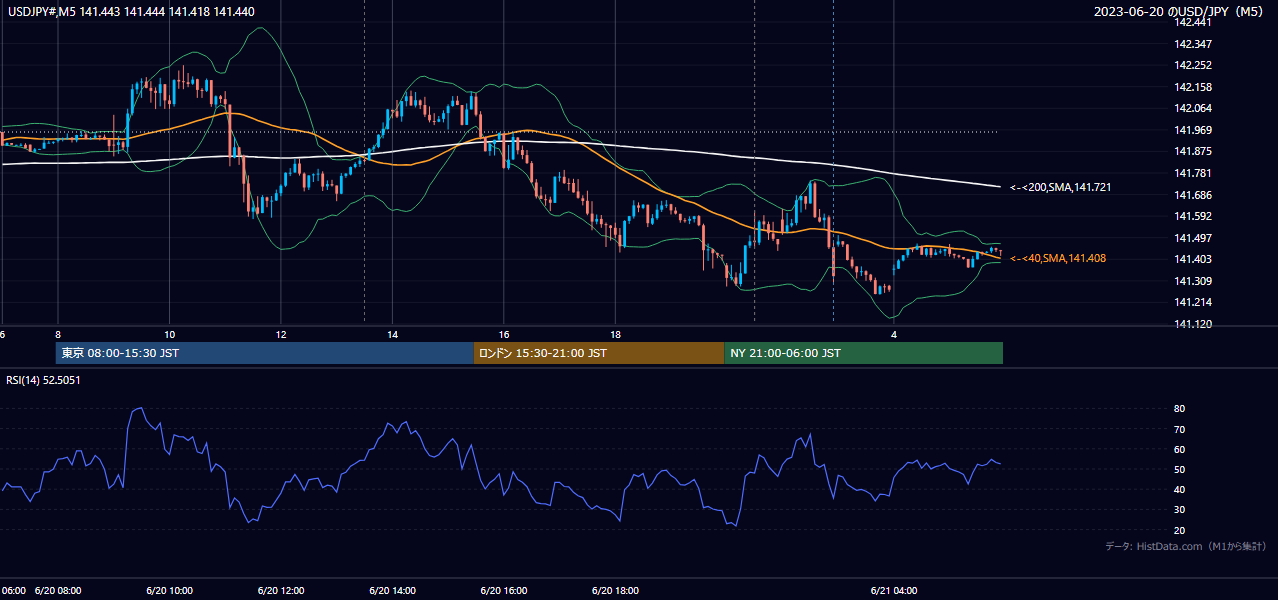Image resolution: width=1278 pixels, height=600 pixels.
Task: Click the 141.309 price axis label
Action: pyautogui.click(x=1192, y=281)
